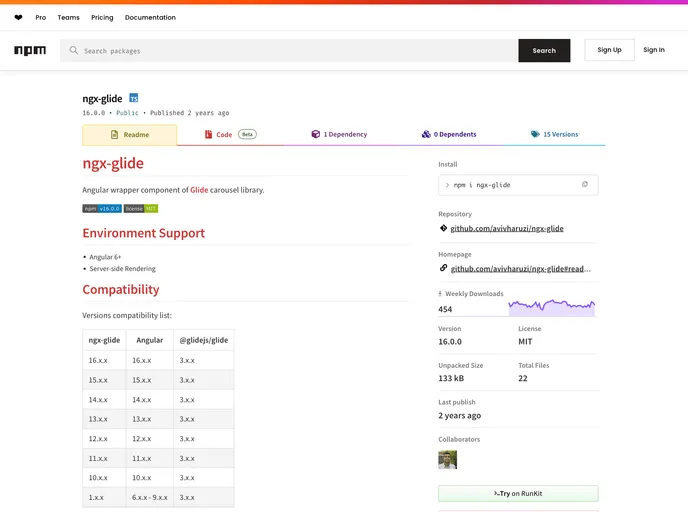Click the homepage chain-link icon

(443, 268)
